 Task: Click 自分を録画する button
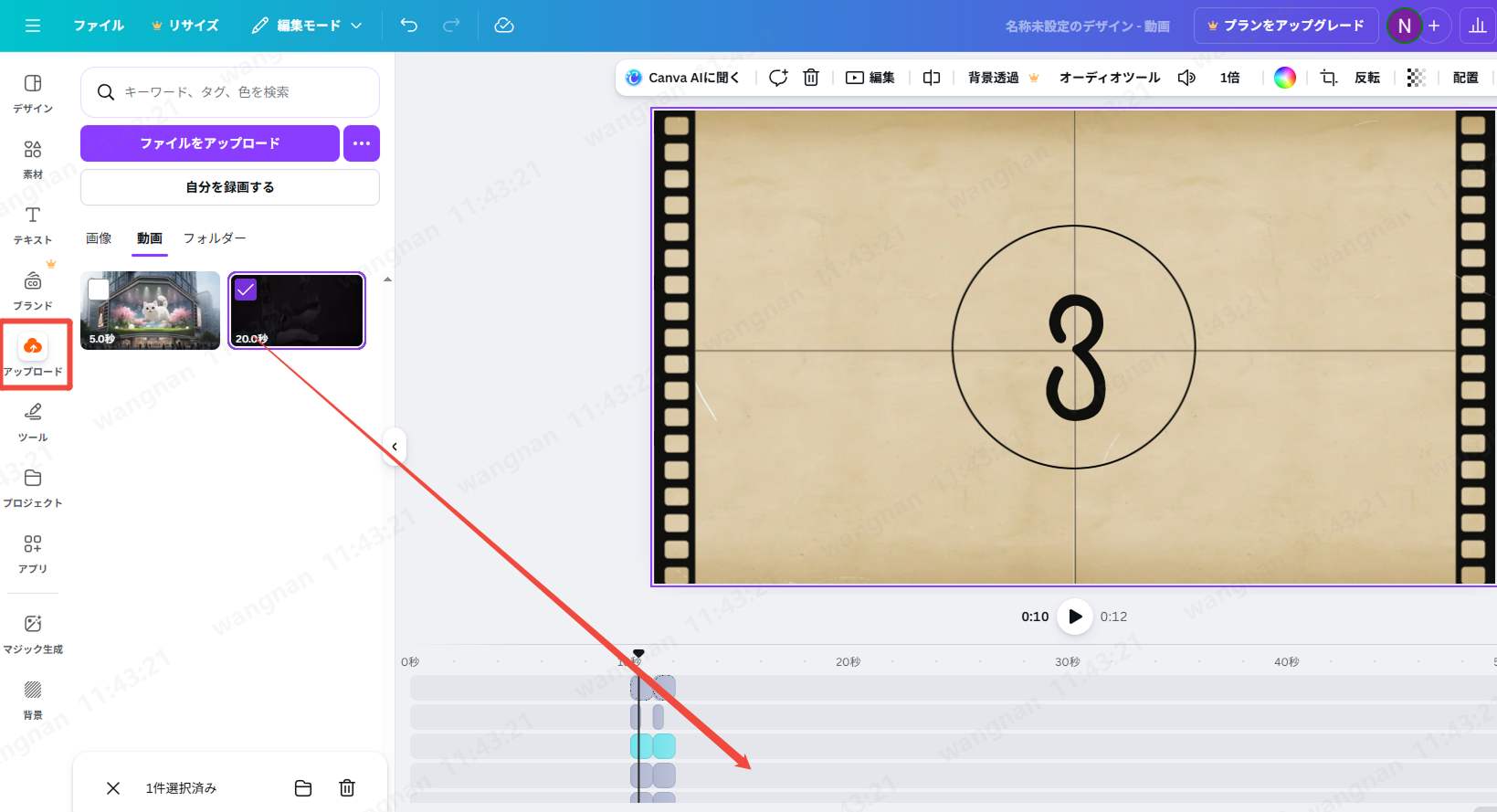[x=230, y=187]
